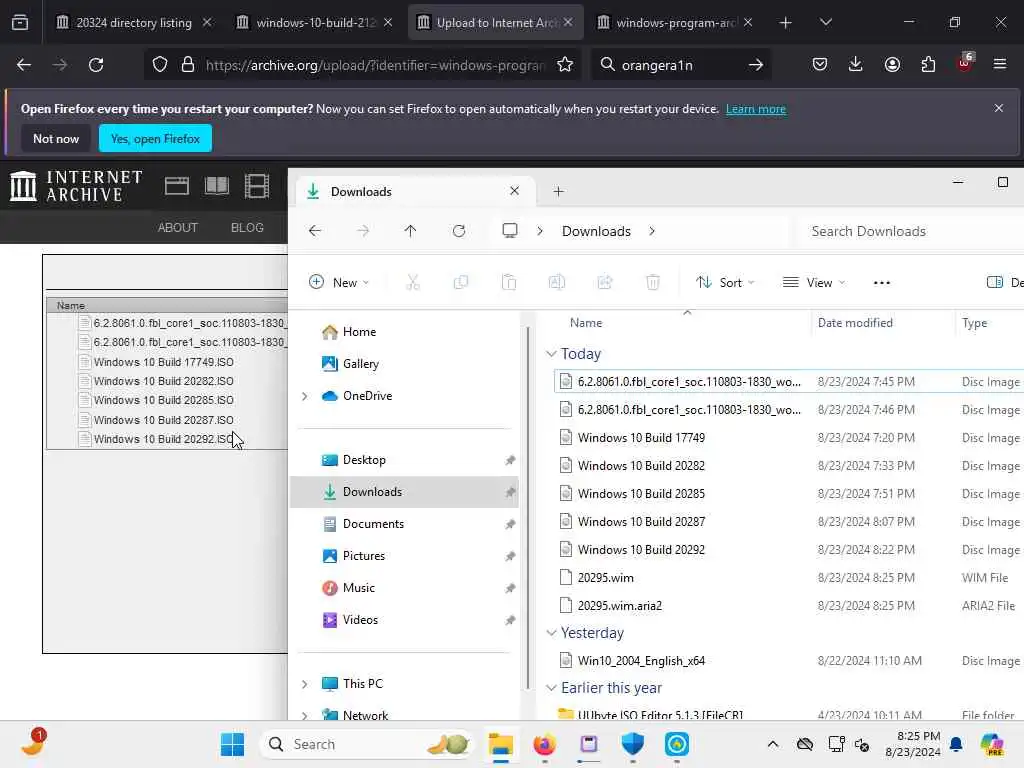Collapse the Yesterday group
Viewport: 1024px width, 768px height.
point(551,633)
